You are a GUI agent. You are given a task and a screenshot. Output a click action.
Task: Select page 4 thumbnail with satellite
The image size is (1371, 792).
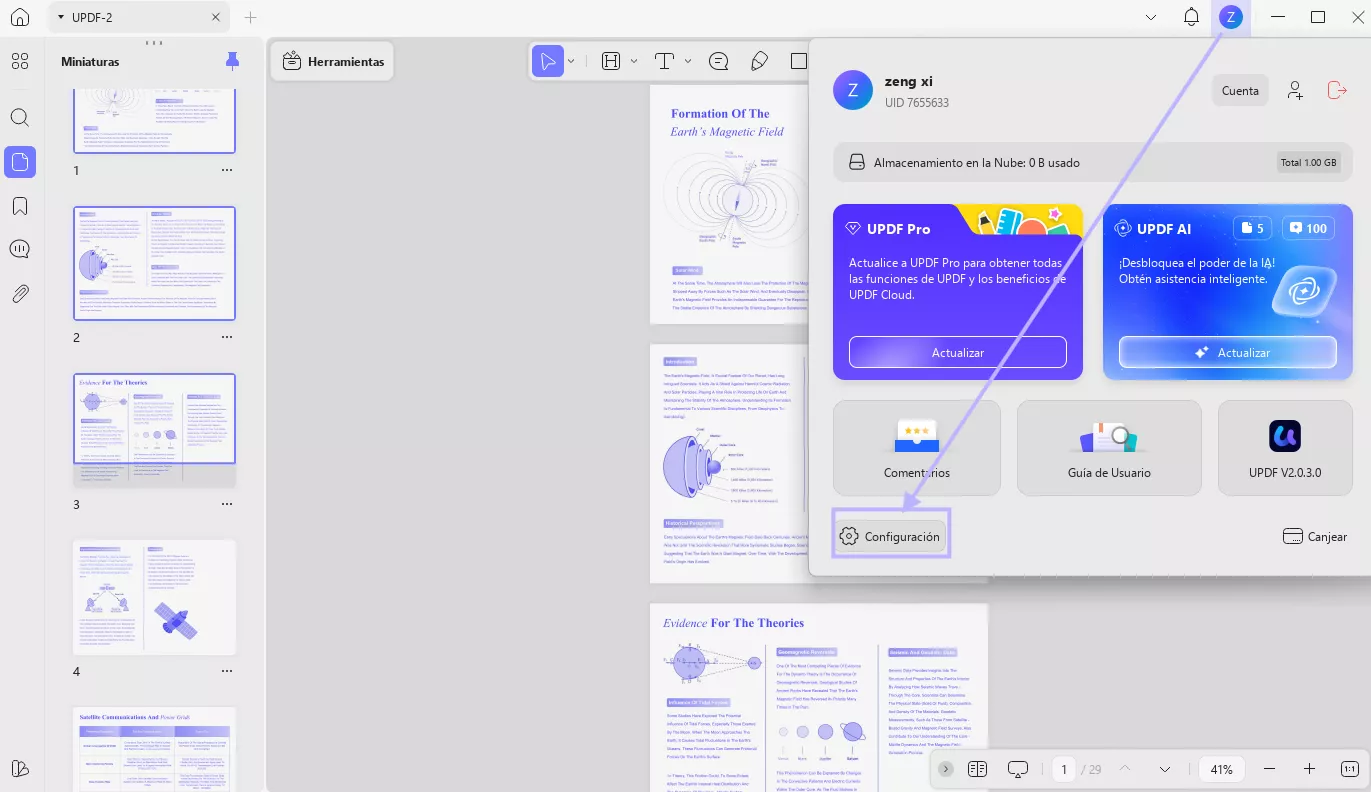coord(155,597)
